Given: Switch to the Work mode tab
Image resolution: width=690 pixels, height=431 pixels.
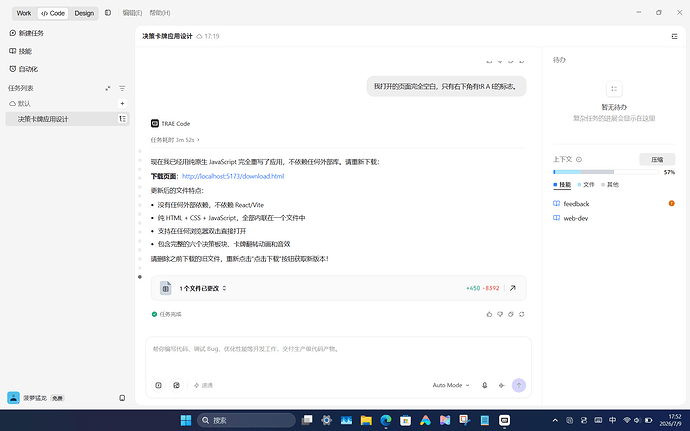Looking at the screenshot, I should [x=24, y=13].
